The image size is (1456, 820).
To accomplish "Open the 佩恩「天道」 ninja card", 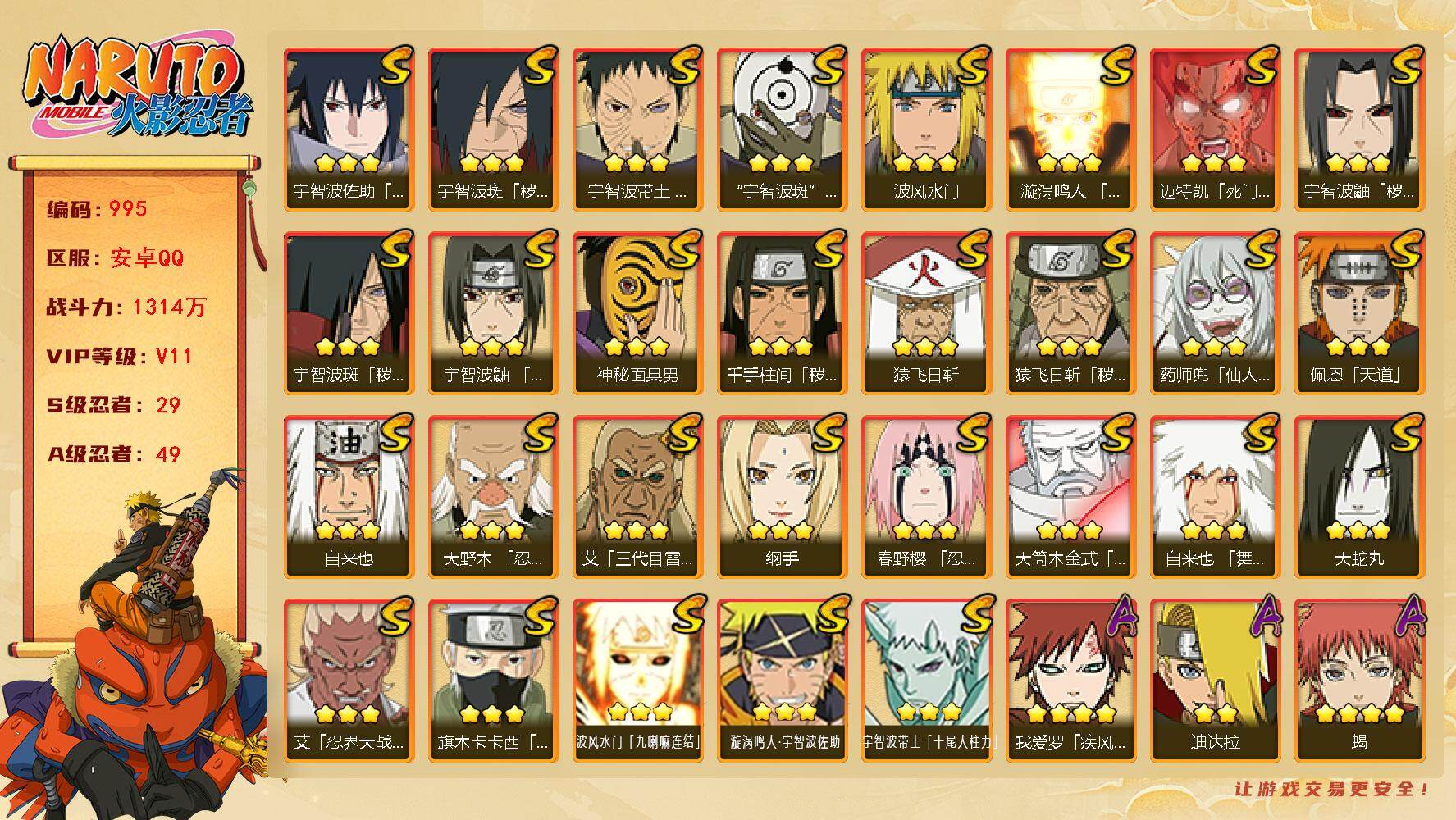I will (x=1359, y=312).
